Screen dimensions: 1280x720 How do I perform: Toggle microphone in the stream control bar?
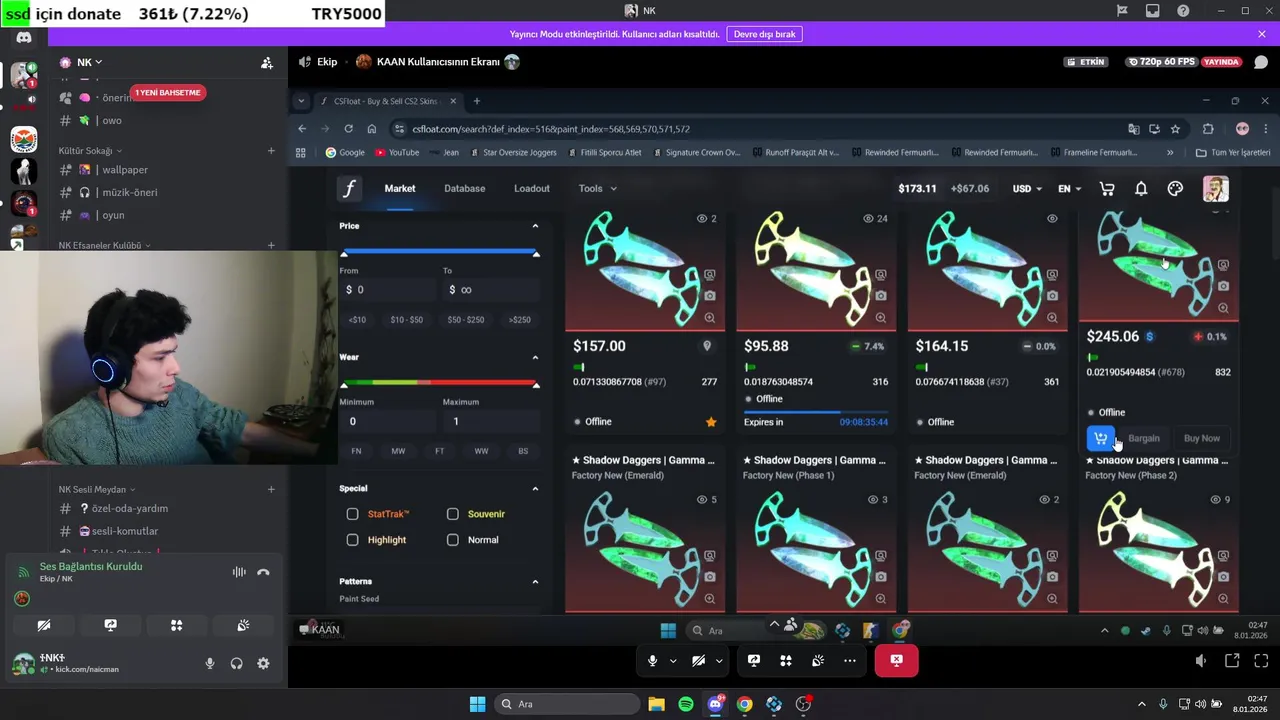[x=652, y=660]
